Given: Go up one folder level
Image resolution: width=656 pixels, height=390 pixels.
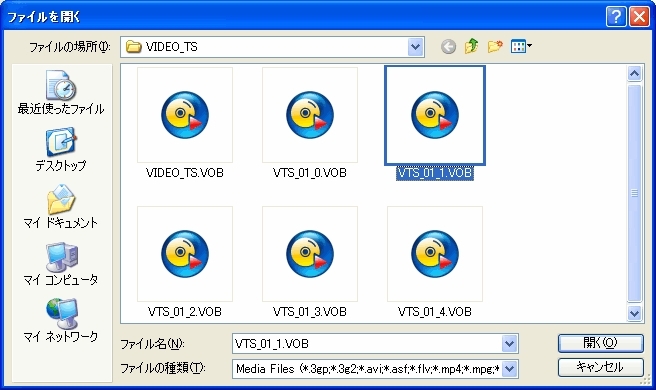Looking at the screenshot, I should click(472, 46).
